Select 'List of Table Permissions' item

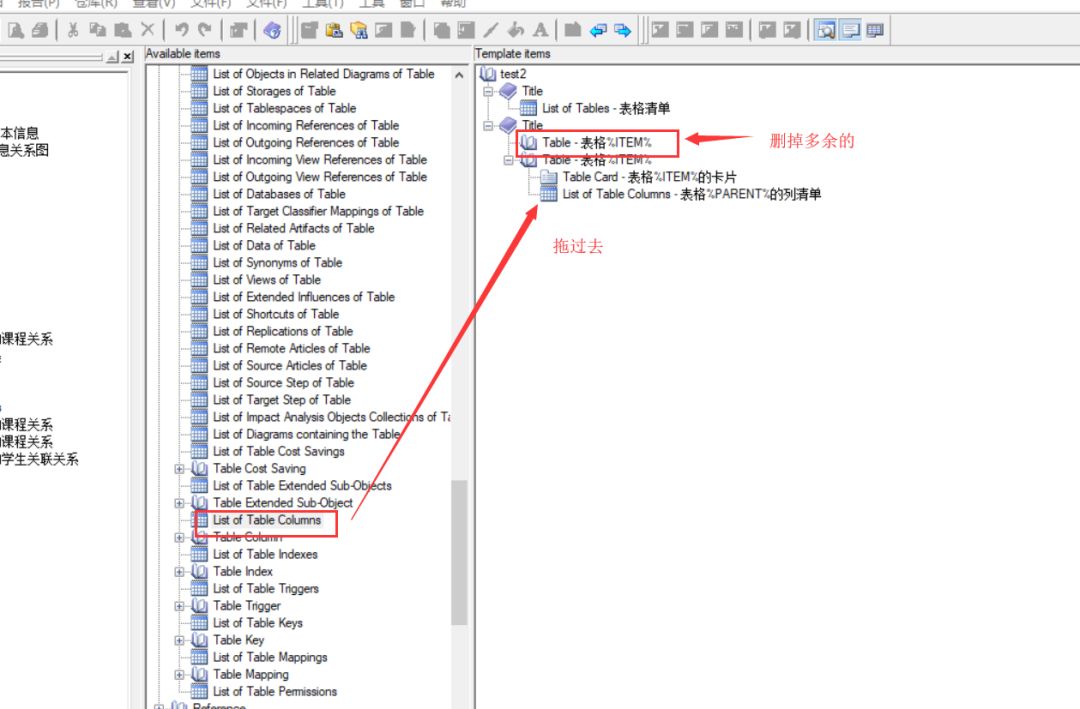[x=275, y=691]
